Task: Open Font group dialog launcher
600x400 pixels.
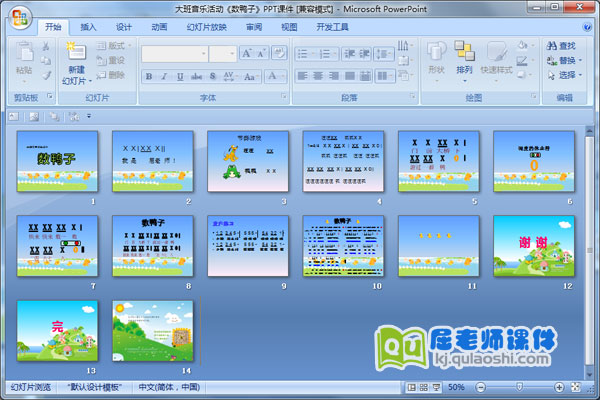Action: click(x=284, y=96)
